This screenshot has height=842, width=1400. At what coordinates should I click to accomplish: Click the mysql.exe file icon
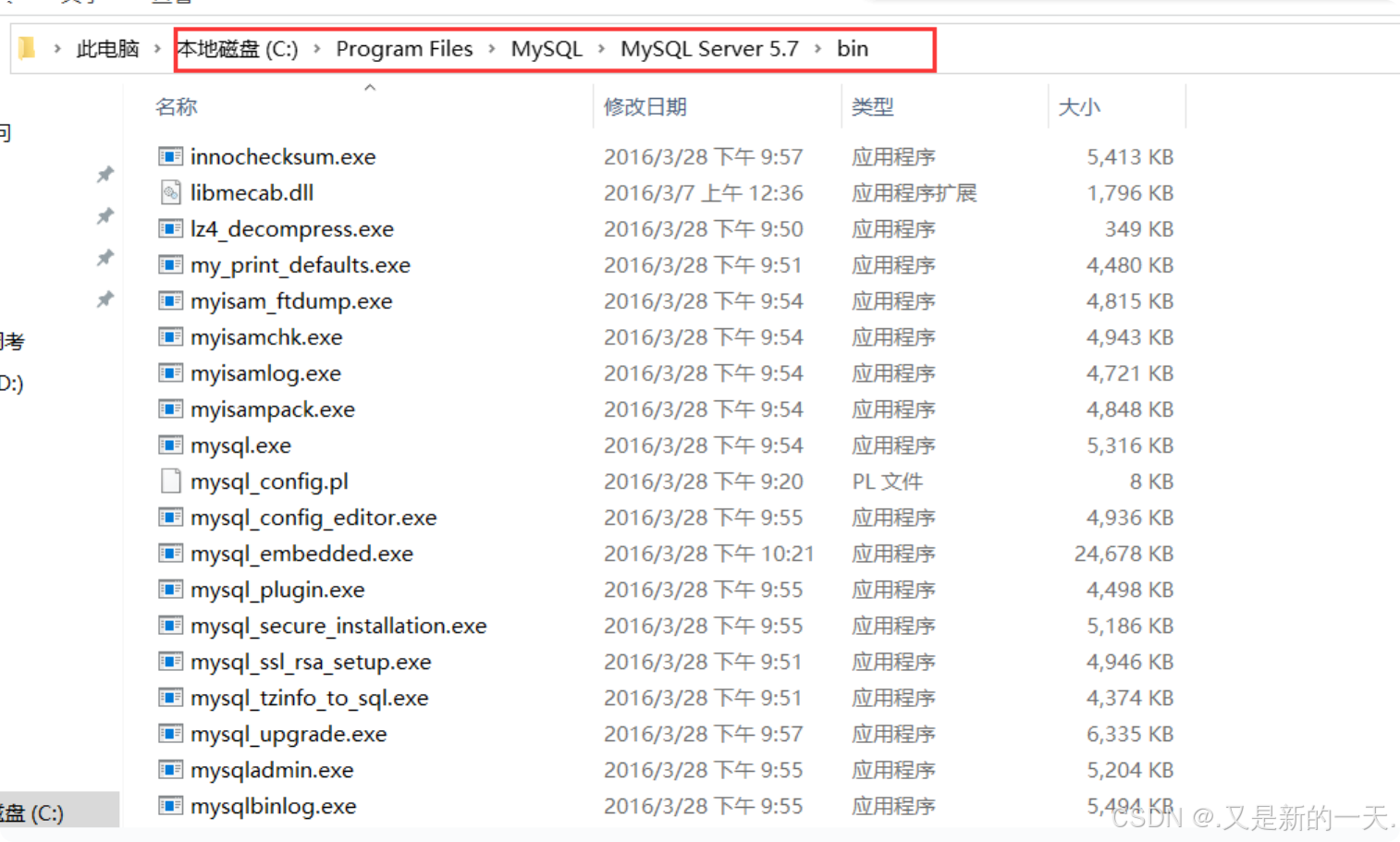170,445
